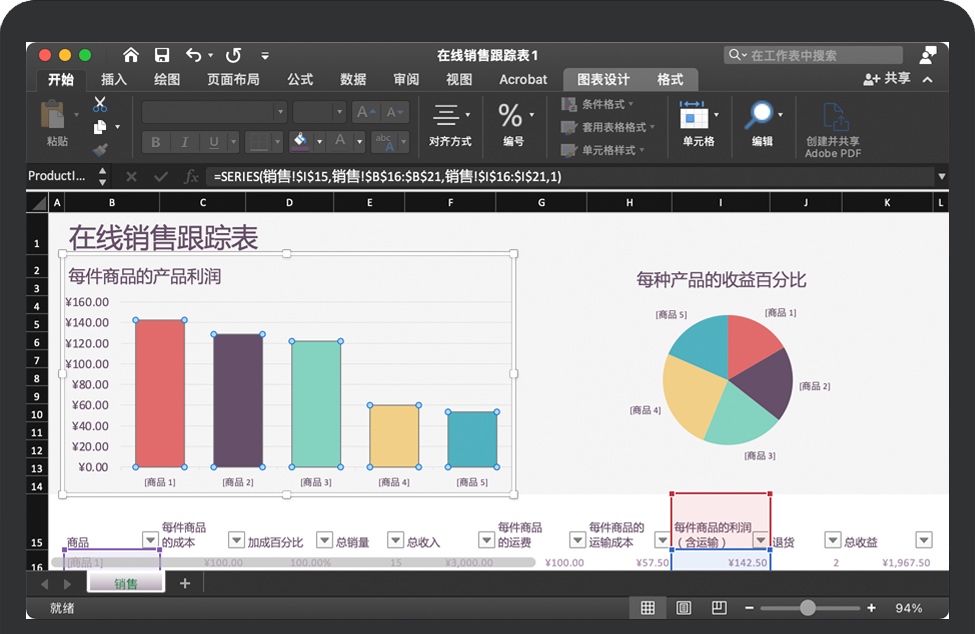Open the 总收益 column filter dropdown
This screenshot has height=634, width=975.
[x=924, y=540]
